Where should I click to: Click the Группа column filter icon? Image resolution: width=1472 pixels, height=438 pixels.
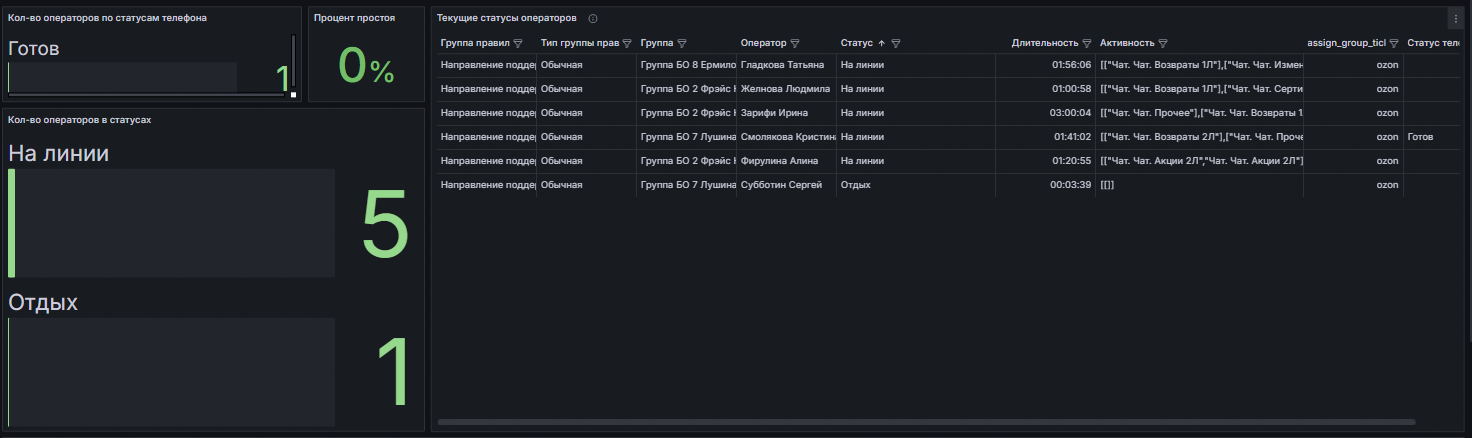tap(682, 44)
